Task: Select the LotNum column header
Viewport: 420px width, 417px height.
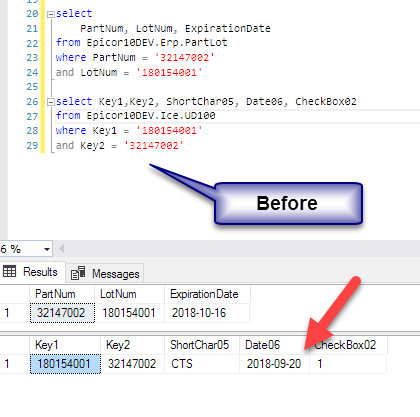Action: (129, 294)
